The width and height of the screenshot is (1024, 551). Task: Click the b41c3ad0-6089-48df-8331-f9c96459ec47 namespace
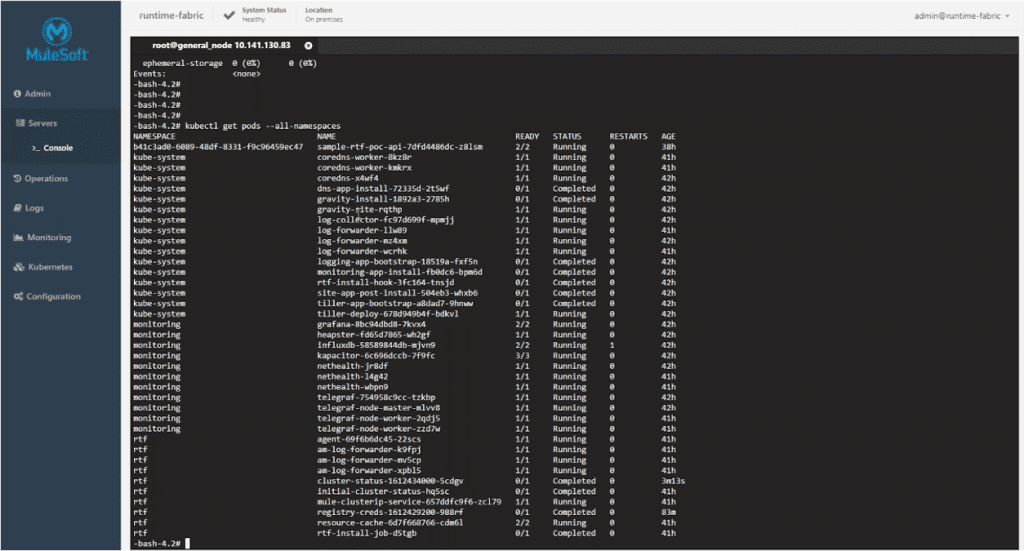pos(218,147)
